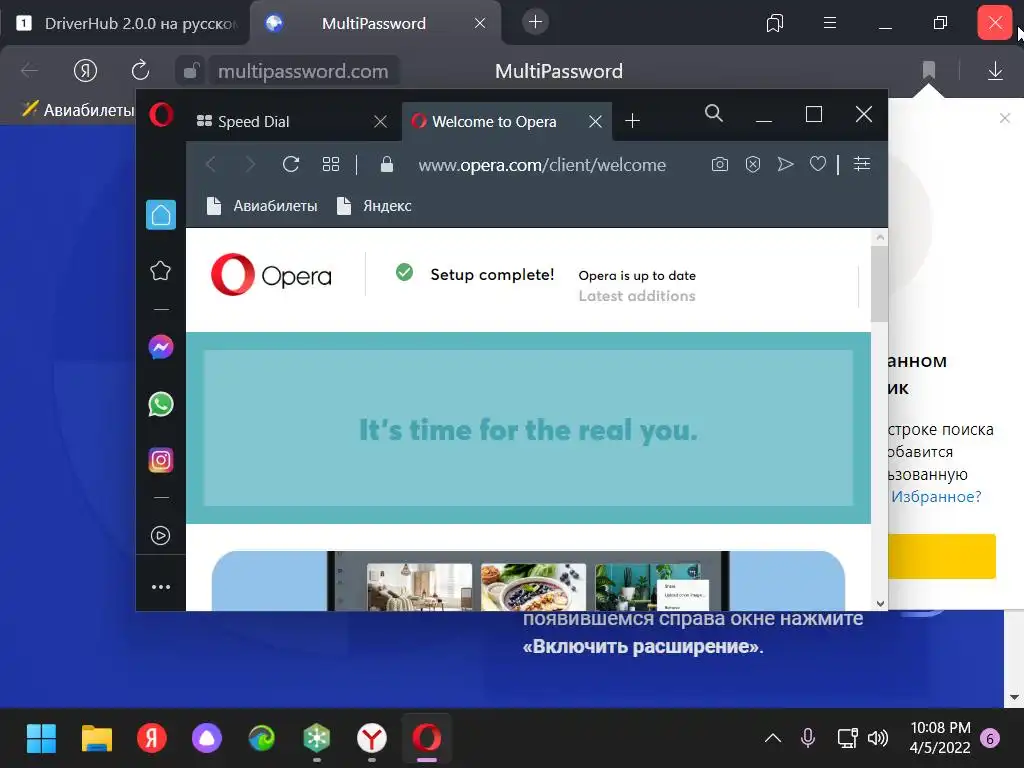Viewport: 1024px width, 768px height.
Task: Click yellow button in Yandex popup
Action: click(x=942, y=556)
